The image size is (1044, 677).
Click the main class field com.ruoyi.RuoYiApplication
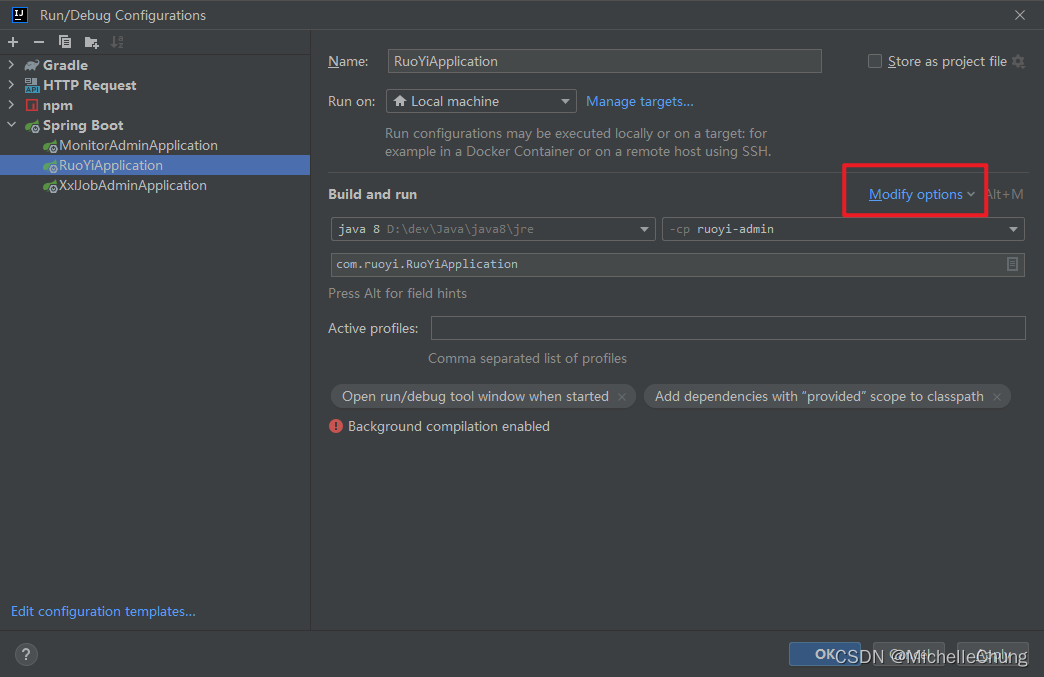tap(677, 264)
